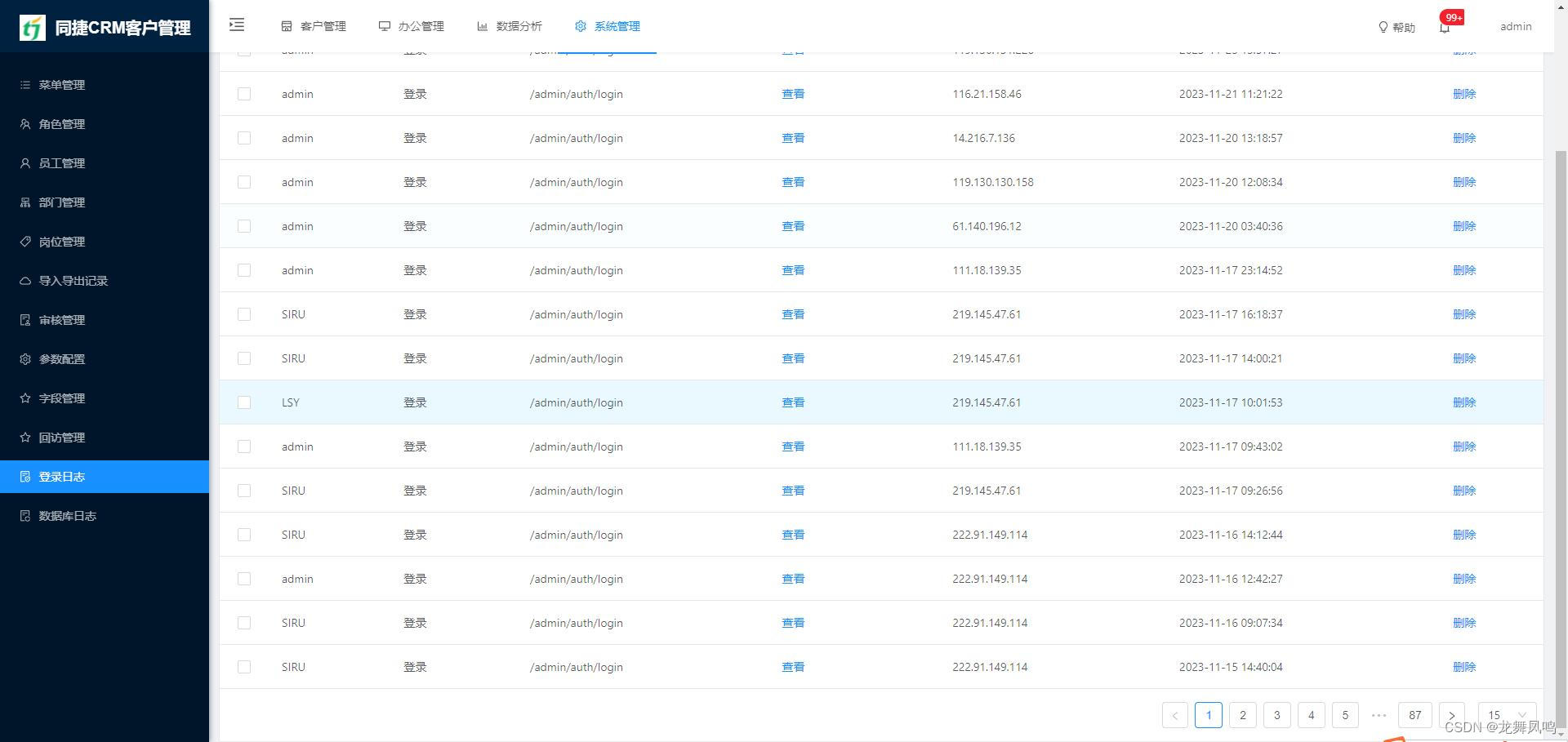Check the LSY login row checkbox
1568x742 pixels.
click(x=244, y=402)
